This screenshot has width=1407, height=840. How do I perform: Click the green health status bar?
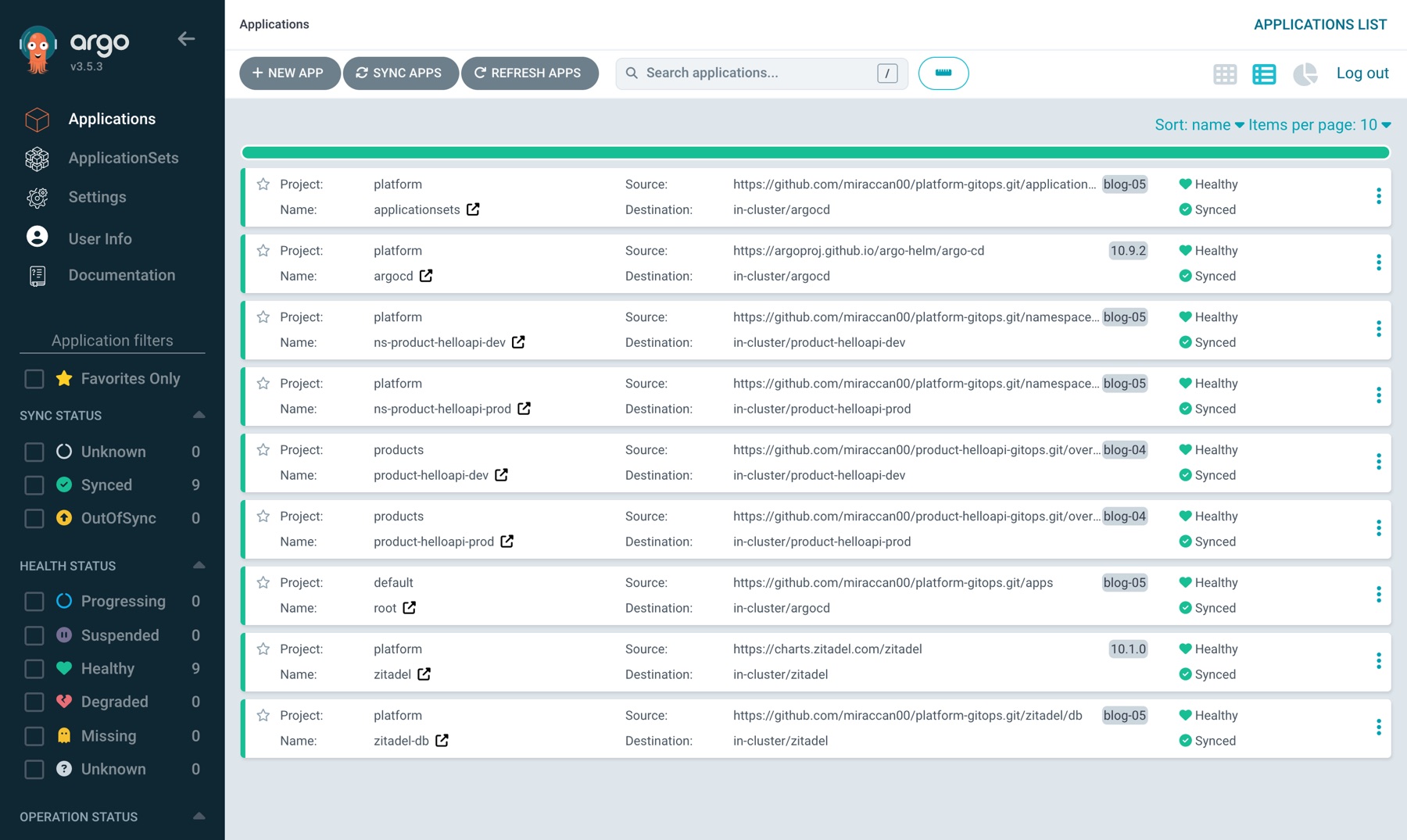[815, 152]
